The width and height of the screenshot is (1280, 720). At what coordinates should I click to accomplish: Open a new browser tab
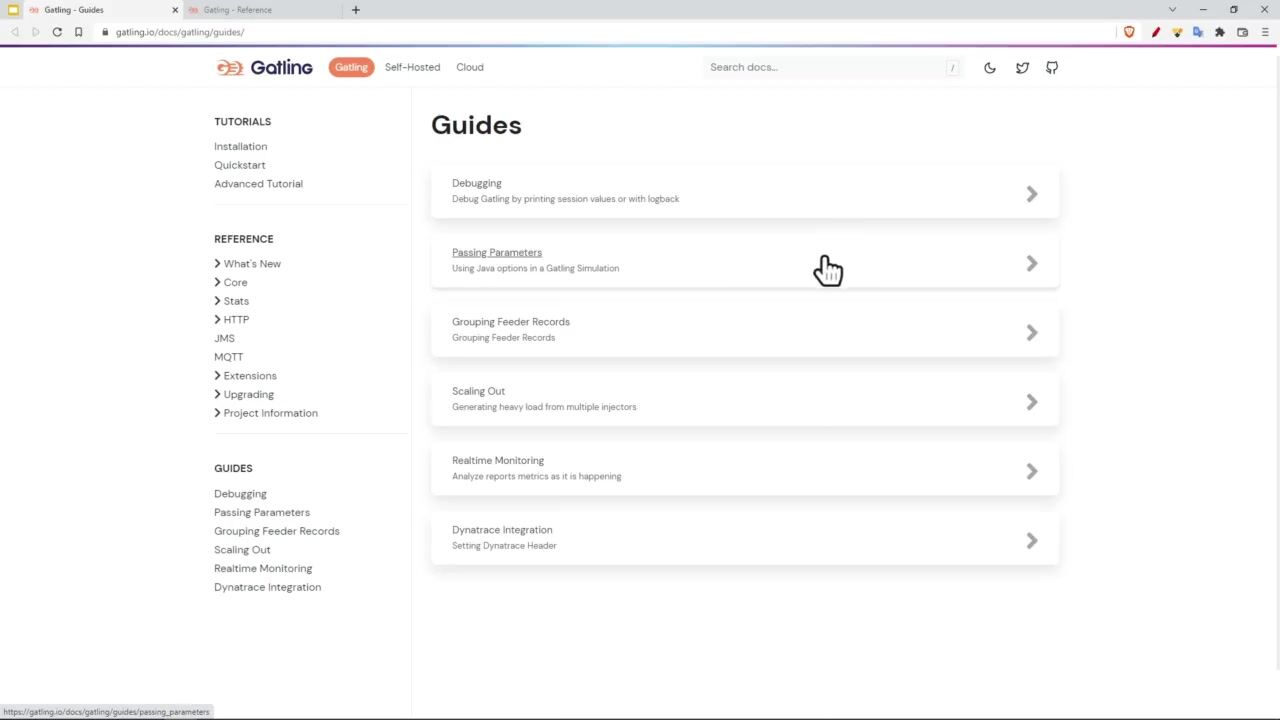point(355,10)
